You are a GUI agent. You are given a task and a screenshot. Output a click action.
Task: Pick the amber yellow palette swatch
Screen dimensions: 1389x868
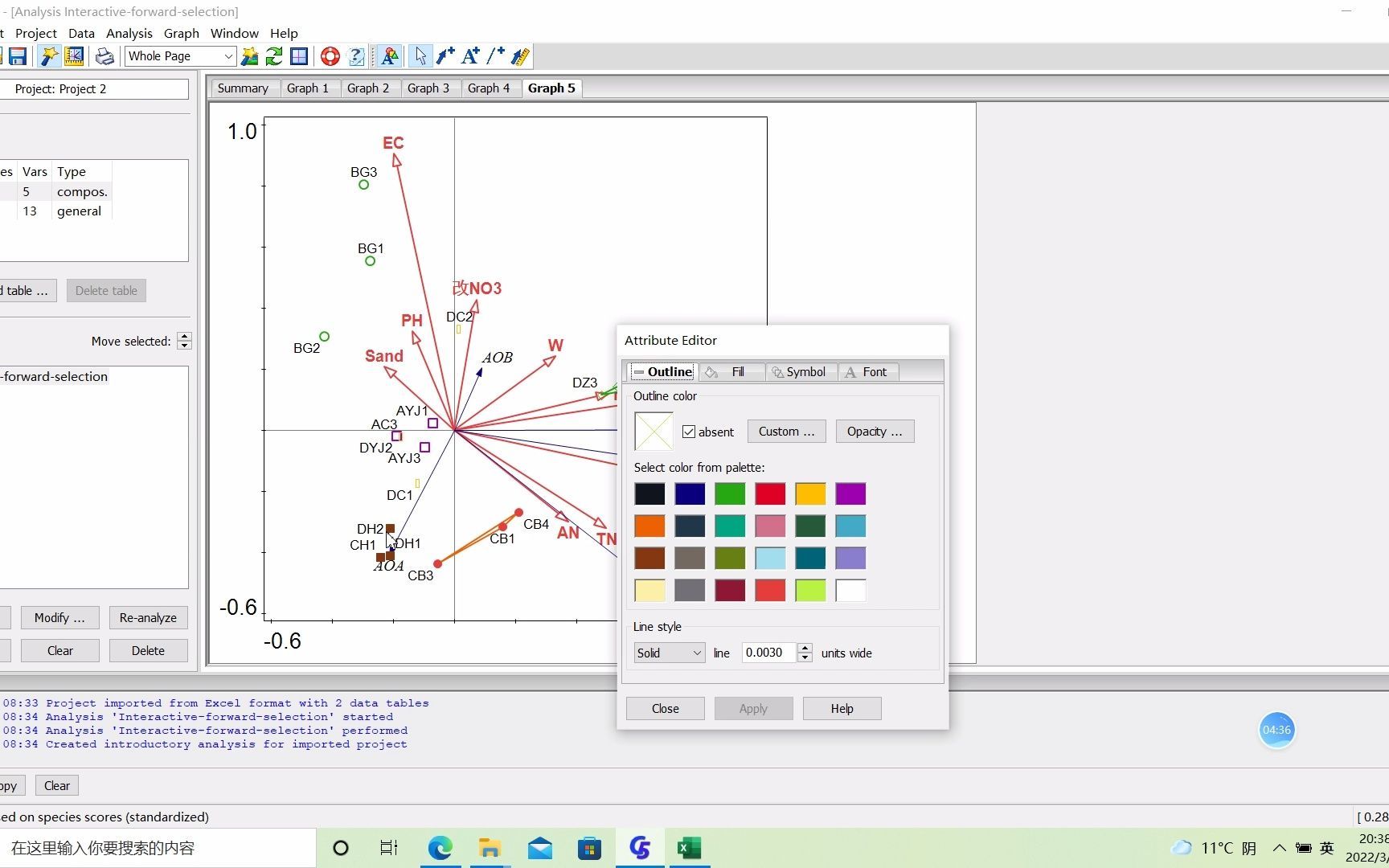810,493
